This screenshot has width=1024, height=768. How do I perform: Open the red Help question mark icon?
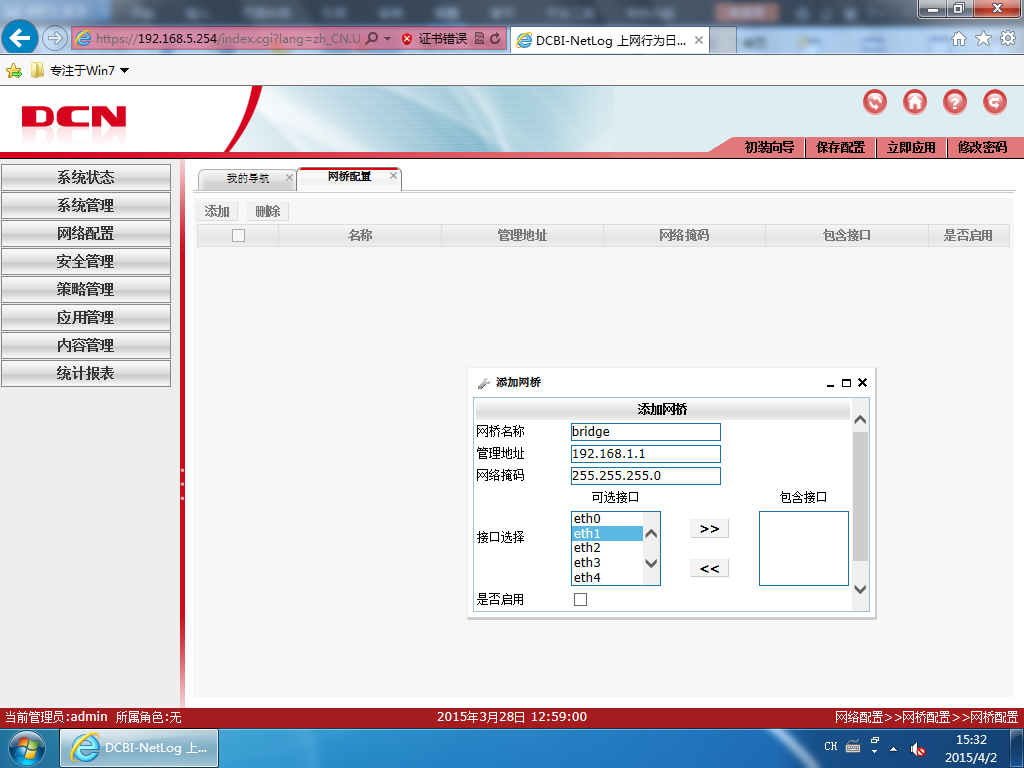pyautogui.click(x=955, y=102)
